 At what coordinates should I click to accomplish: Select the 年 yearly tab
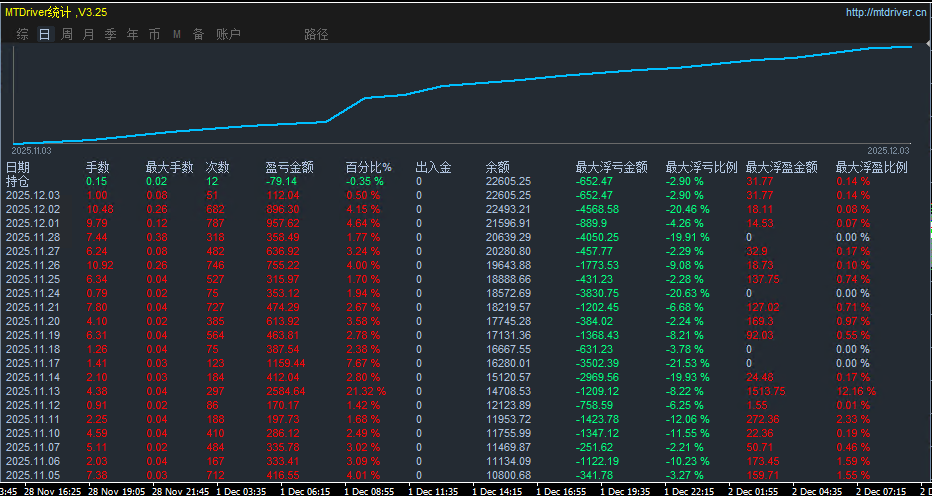tap(133, 34)
